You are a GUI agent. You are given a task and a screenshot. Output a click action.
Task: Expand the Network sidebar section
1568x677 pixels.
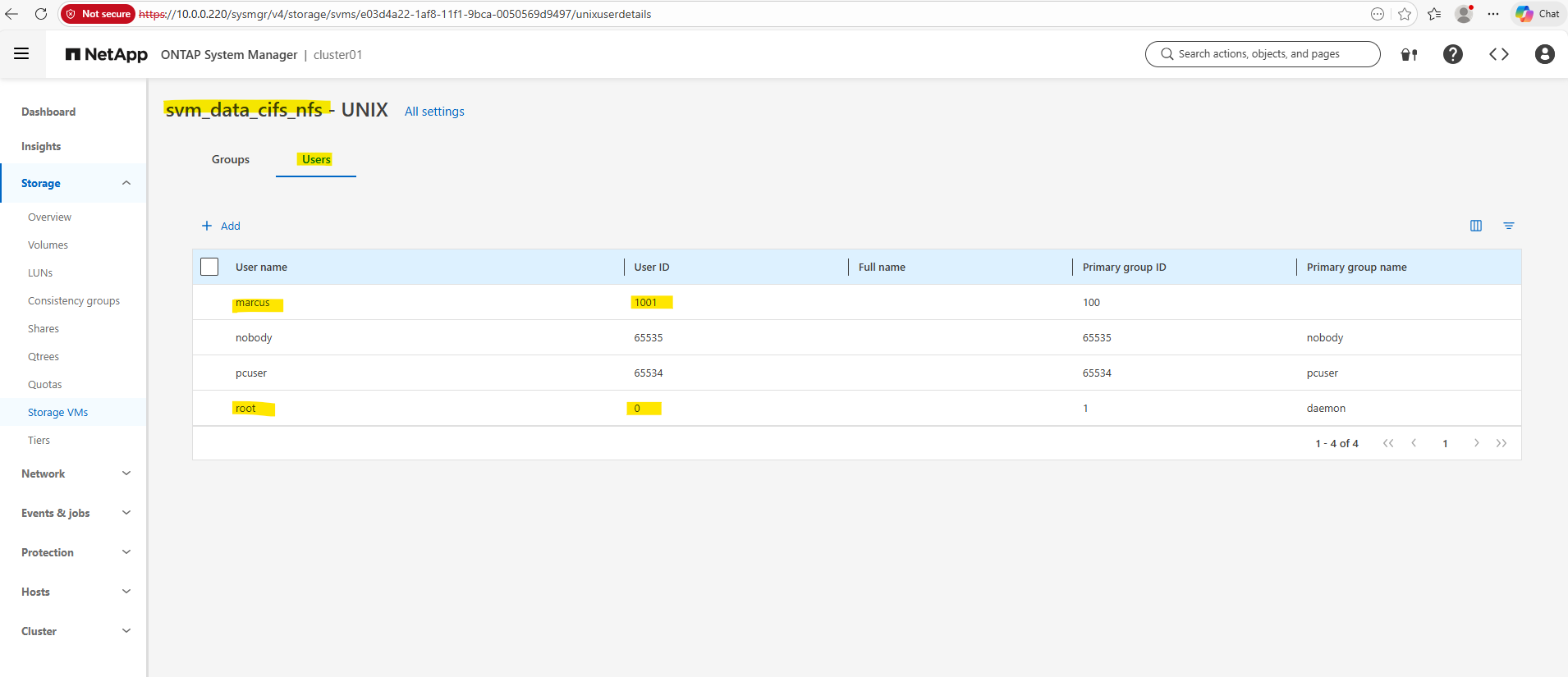pos(126,473)
